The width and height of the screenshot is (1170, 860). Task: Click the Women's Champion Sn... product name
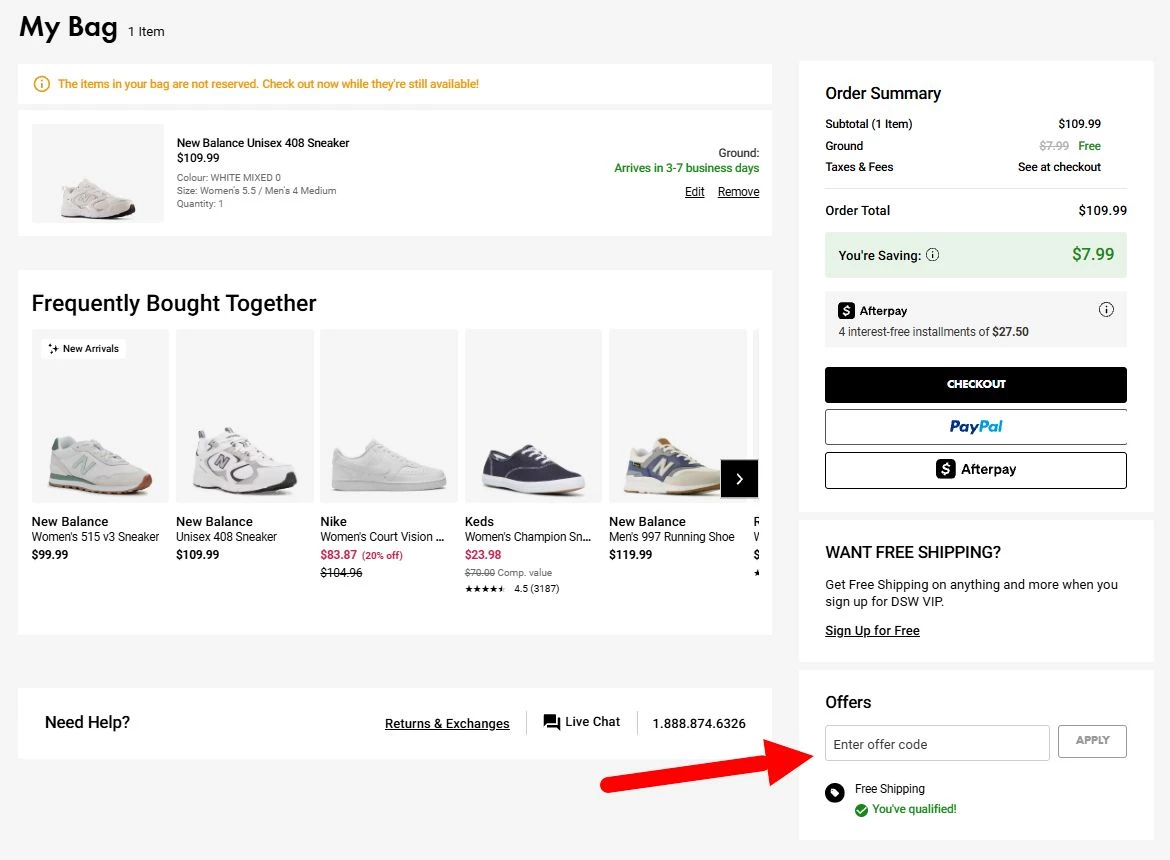click(x=528, y=537)
